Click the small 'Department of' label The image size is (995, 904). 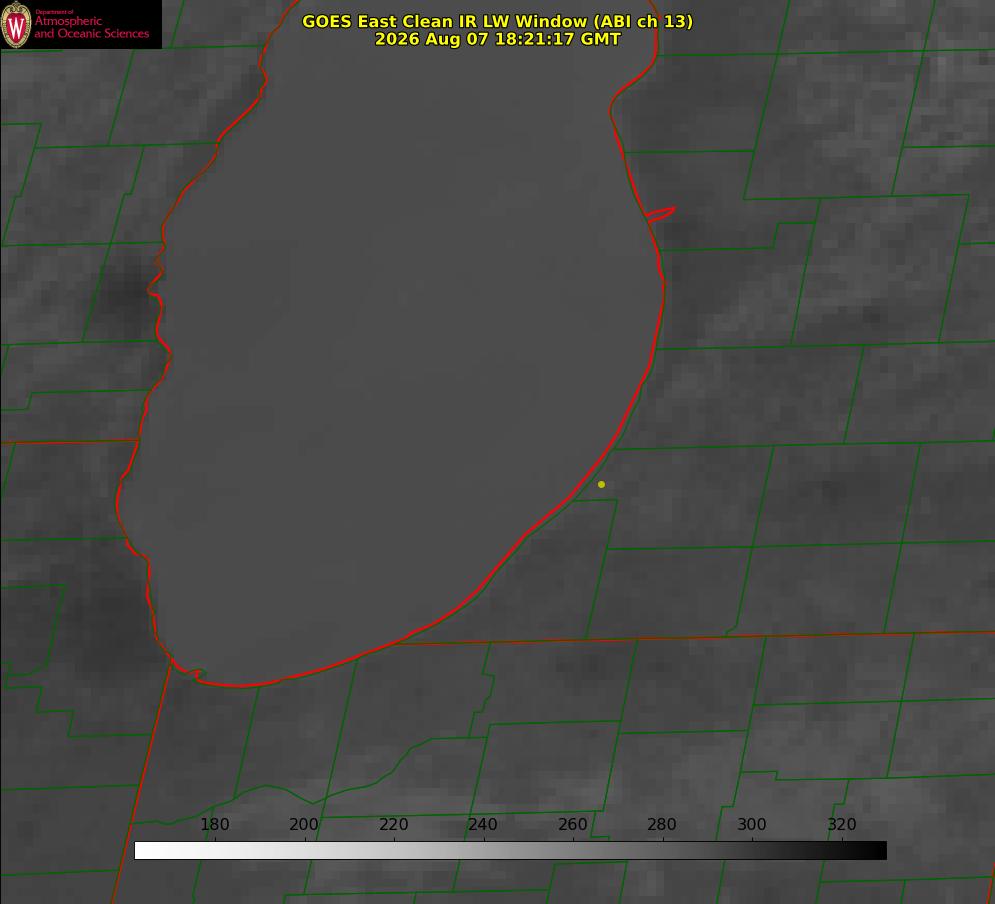pos(54,12)
